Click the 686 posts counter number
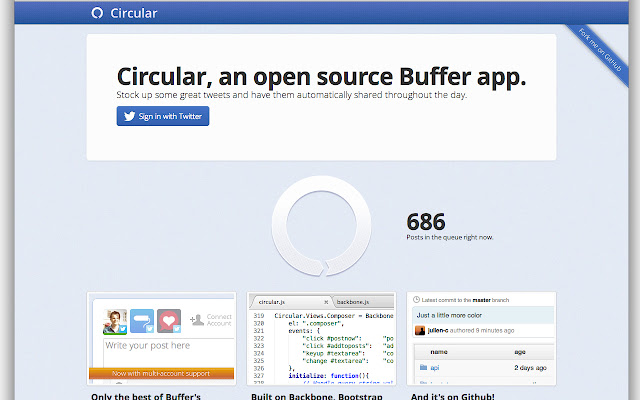 (x=426, y=222)
